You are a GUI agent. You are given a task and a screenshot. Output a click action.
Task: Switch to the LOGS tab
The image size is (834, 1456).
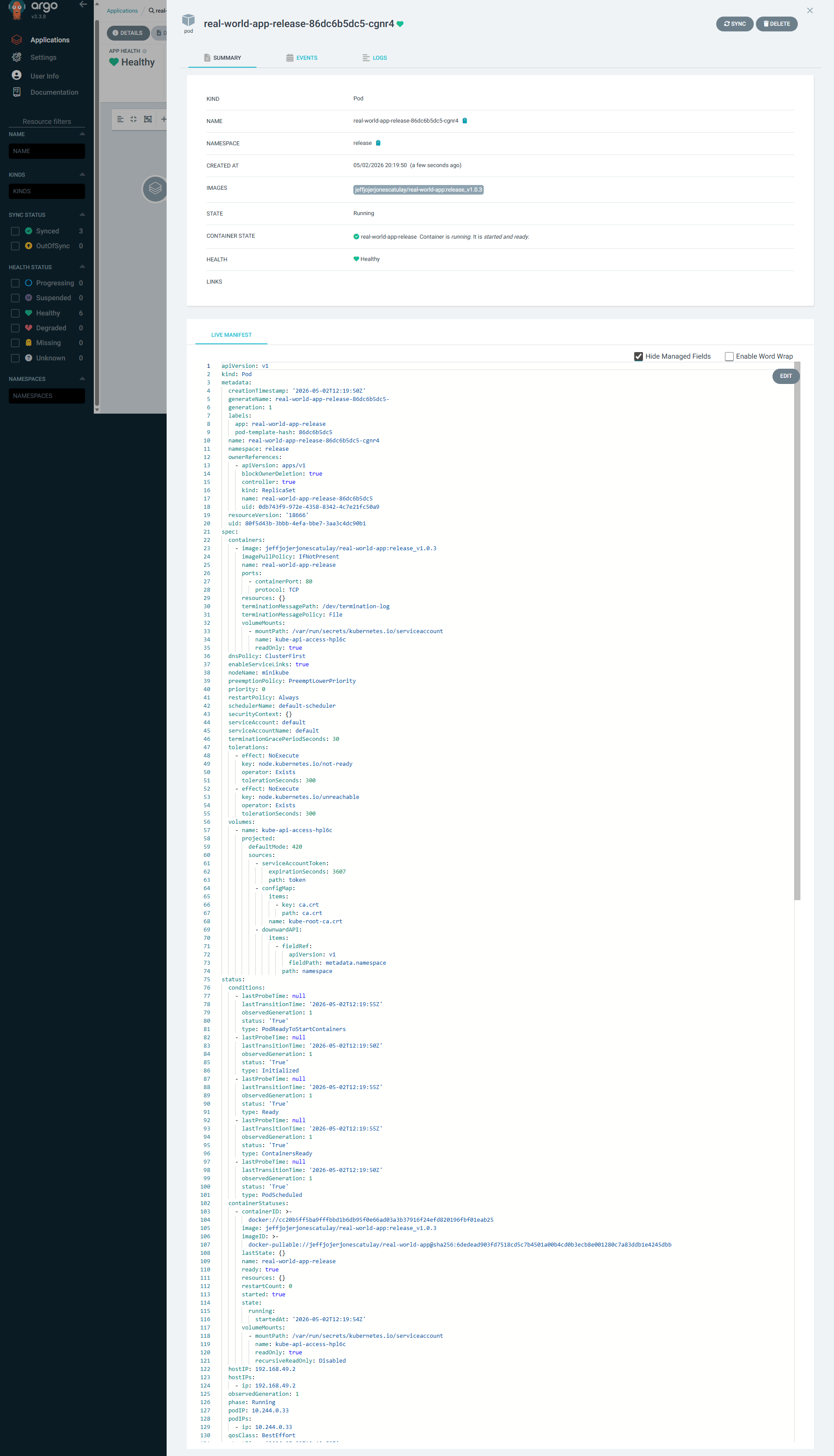[x=375, y=58]
